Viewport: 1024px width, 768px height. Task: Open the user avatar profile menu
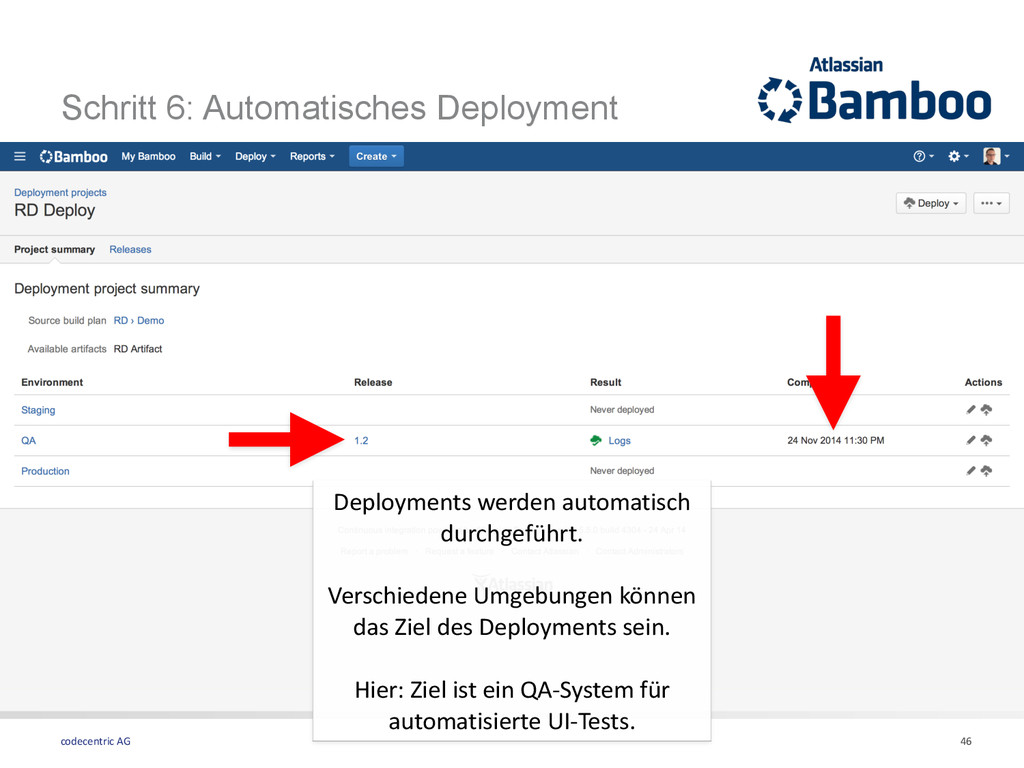[x=996, y=156]
